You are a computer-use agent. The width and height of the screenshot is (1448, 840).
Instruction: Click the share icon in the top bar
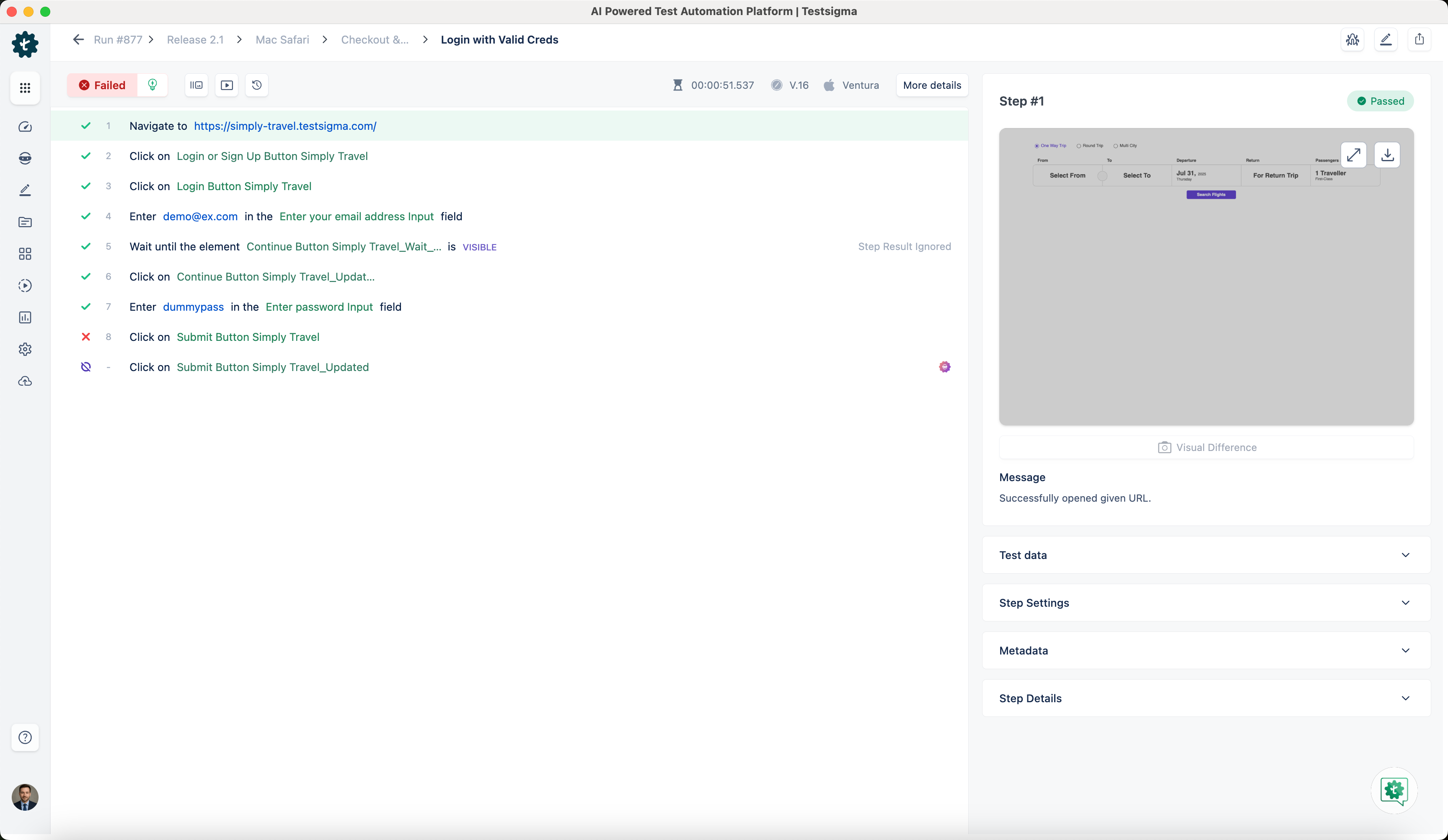(x=1419, y=39)
